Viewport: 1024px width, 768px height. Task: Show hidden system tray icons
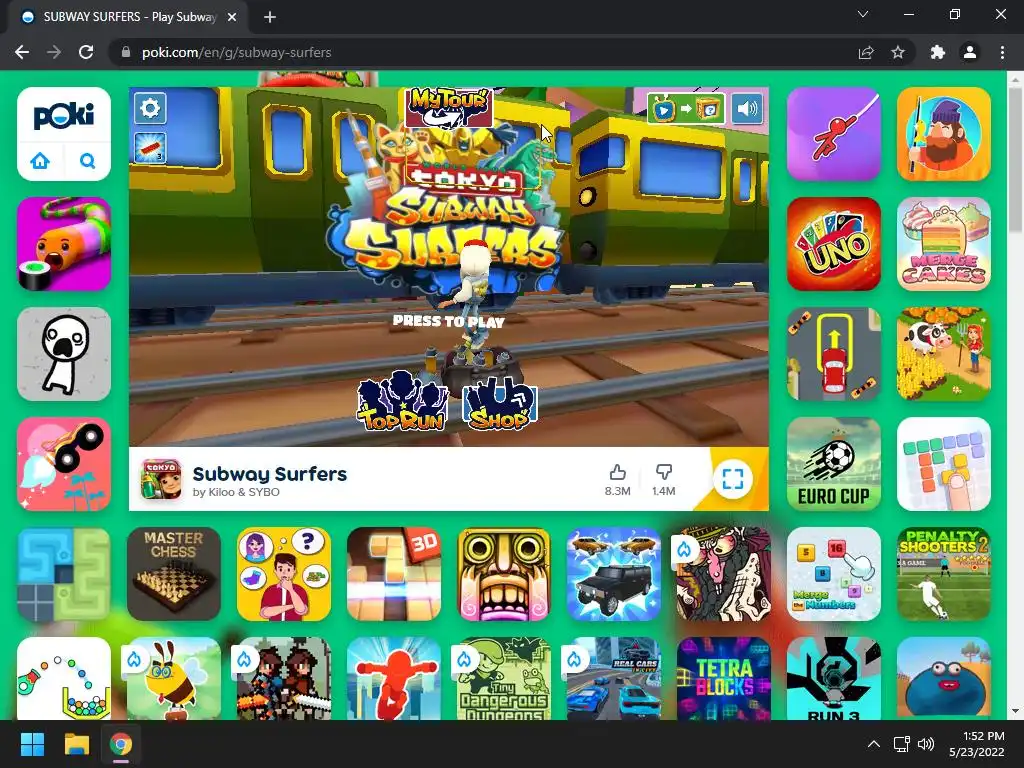point(874,744)
